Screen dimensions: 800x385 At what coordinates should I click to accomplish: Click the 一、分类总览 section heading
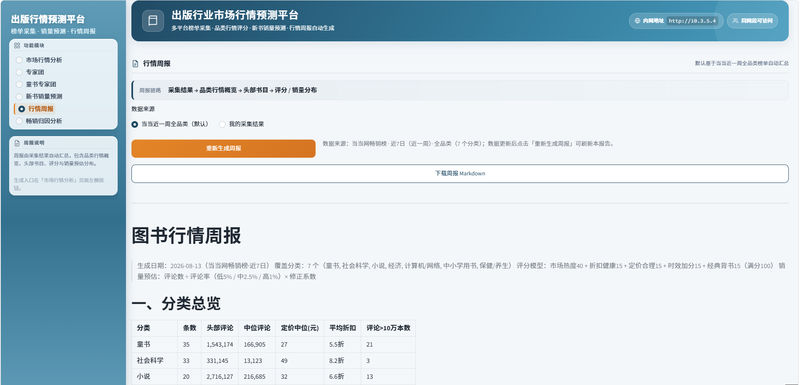pos(176,304)
